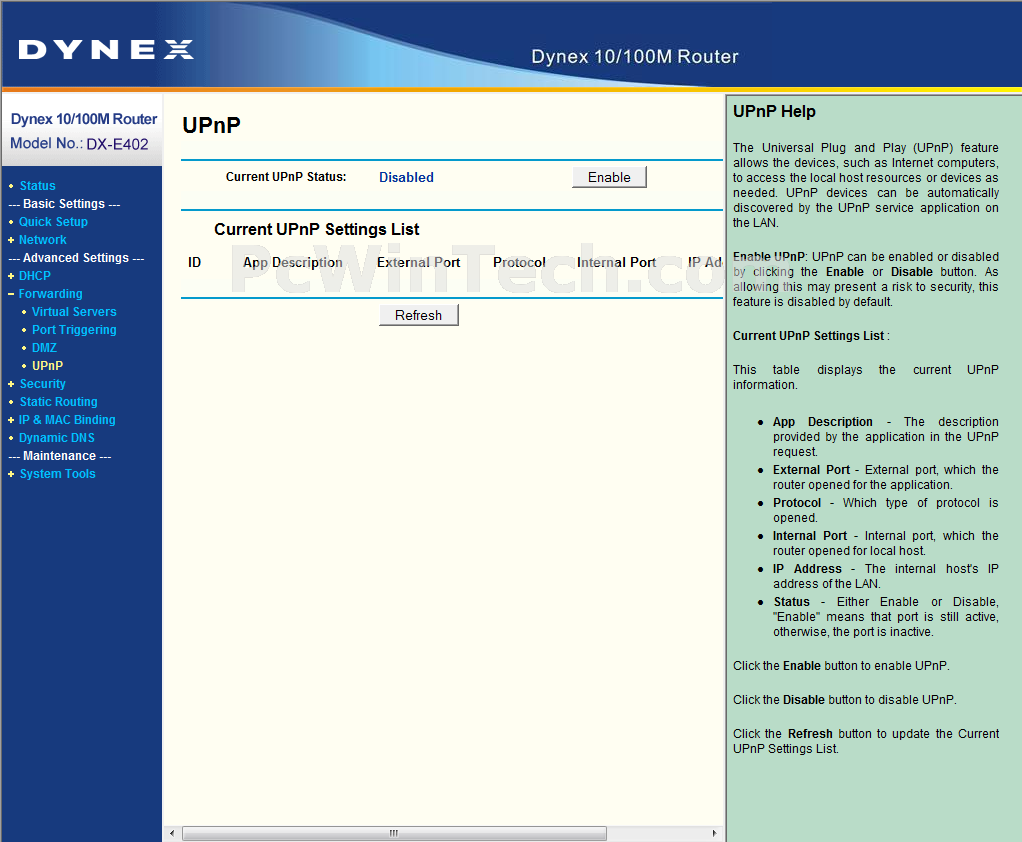Click the Dynex logo in header
Screen dimensions: 1022x842
(106, 50)
